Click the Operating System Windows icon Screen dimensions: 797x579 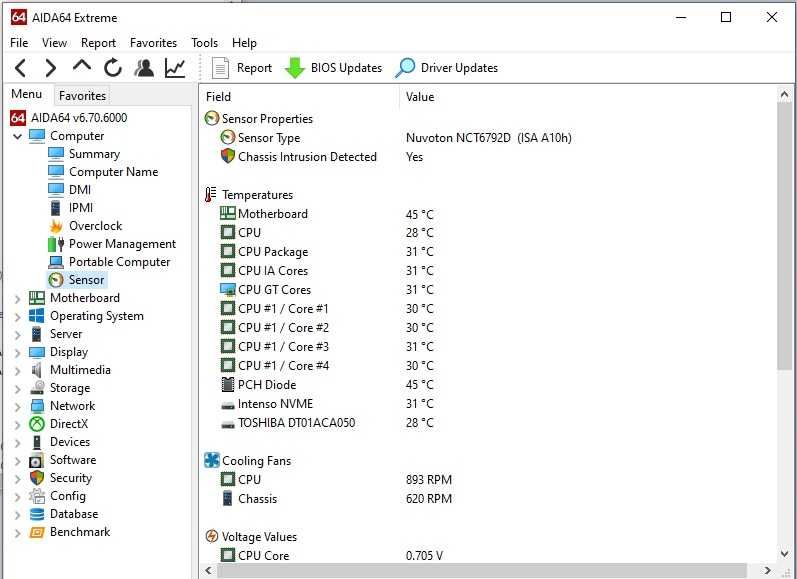37,316
